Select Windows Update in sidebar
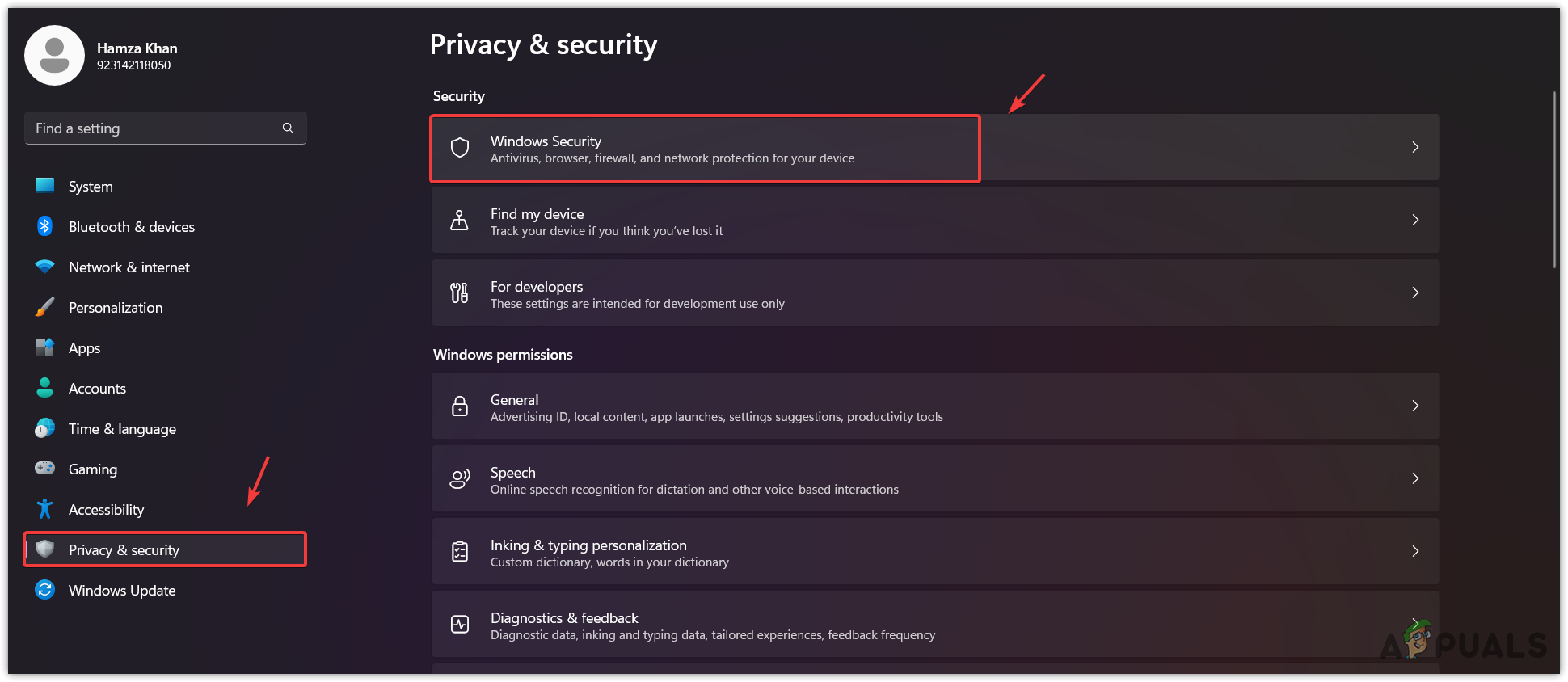Screen dimensions: 1568x682 (x=122, y=591)
